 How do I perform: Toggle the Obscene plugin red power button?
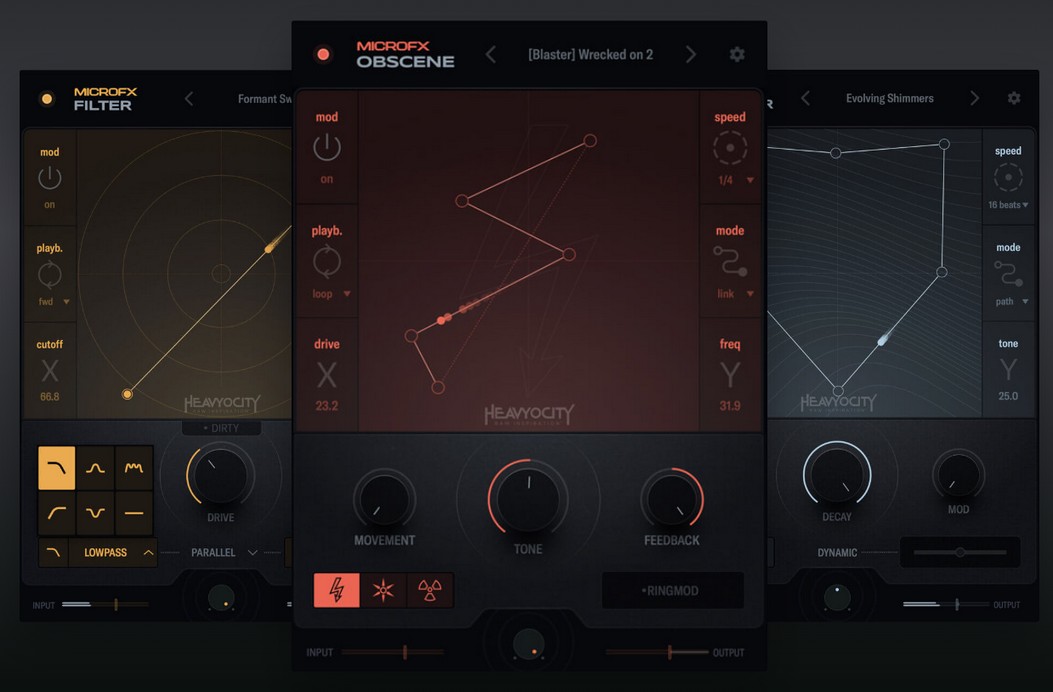point(323,54)
